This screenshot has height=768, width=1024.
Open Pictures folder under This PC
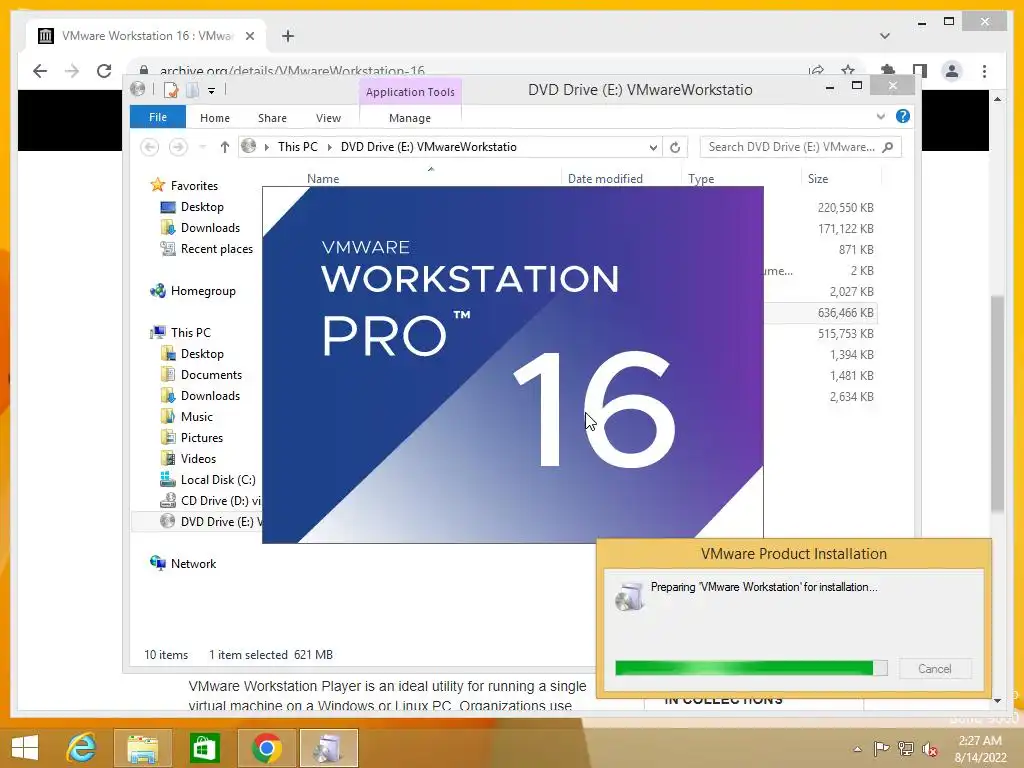201,438
